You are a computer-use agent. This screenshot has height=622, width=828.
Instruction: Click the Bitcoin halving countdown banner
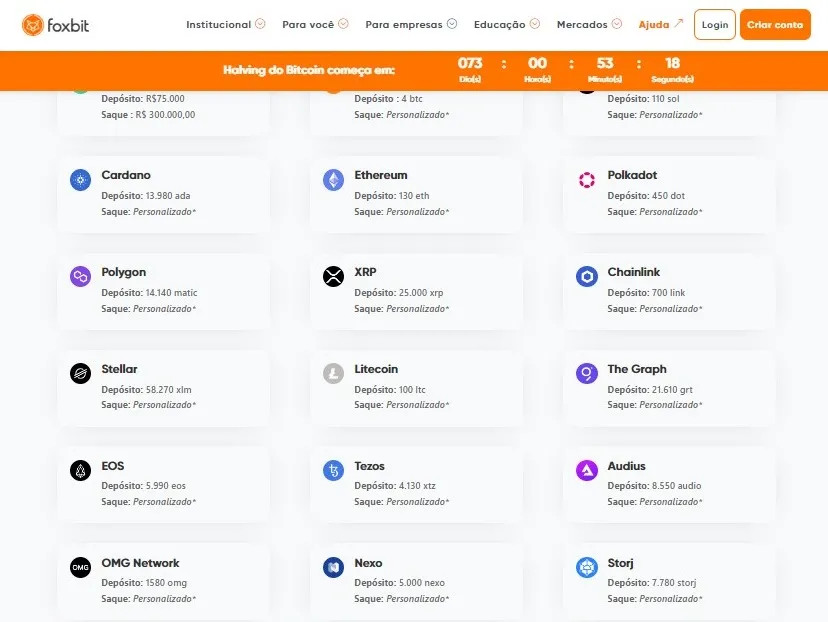414,71
